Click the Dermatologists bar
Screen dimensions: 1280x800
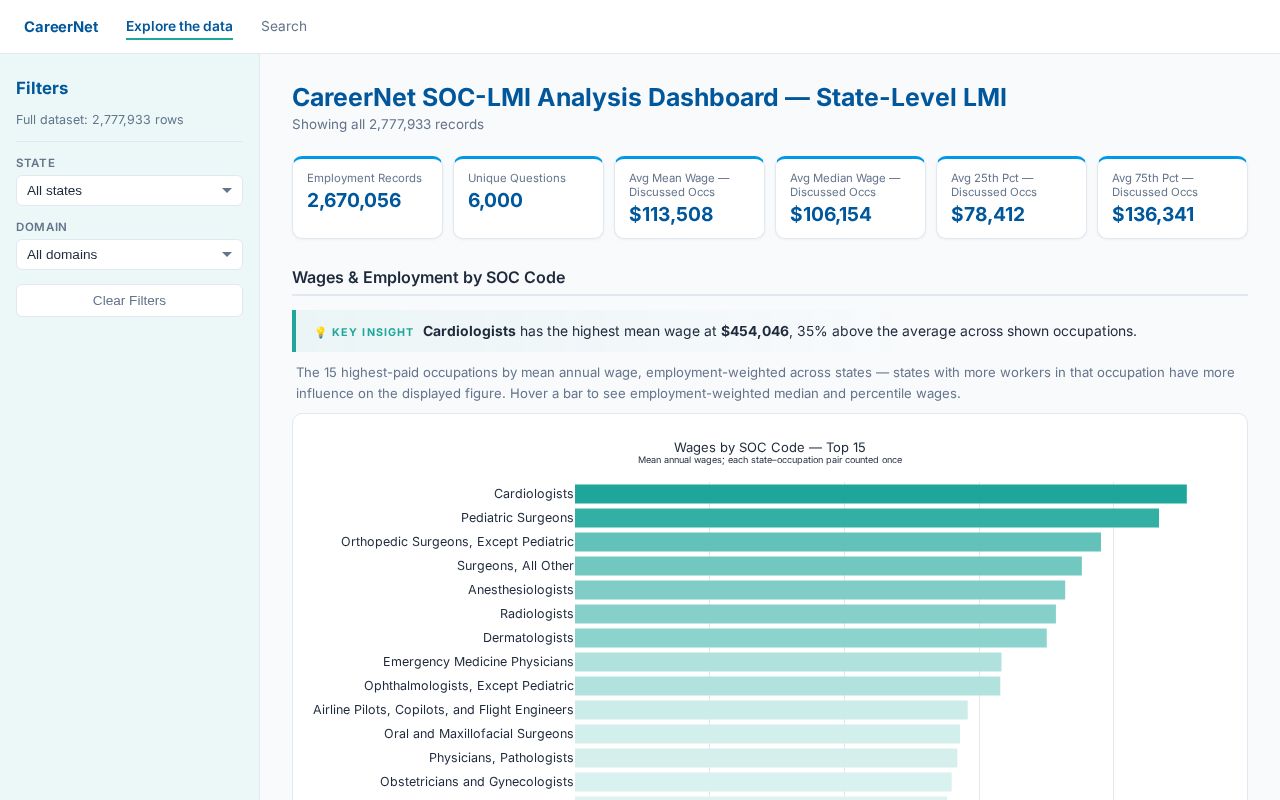(811, 638)
